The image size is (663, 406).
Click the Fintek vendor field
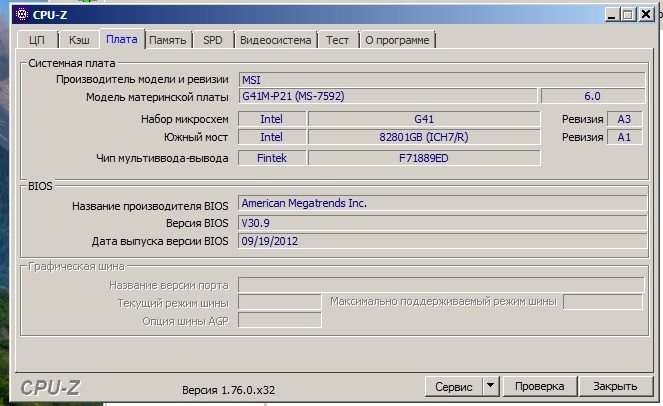tap(271, 158)
